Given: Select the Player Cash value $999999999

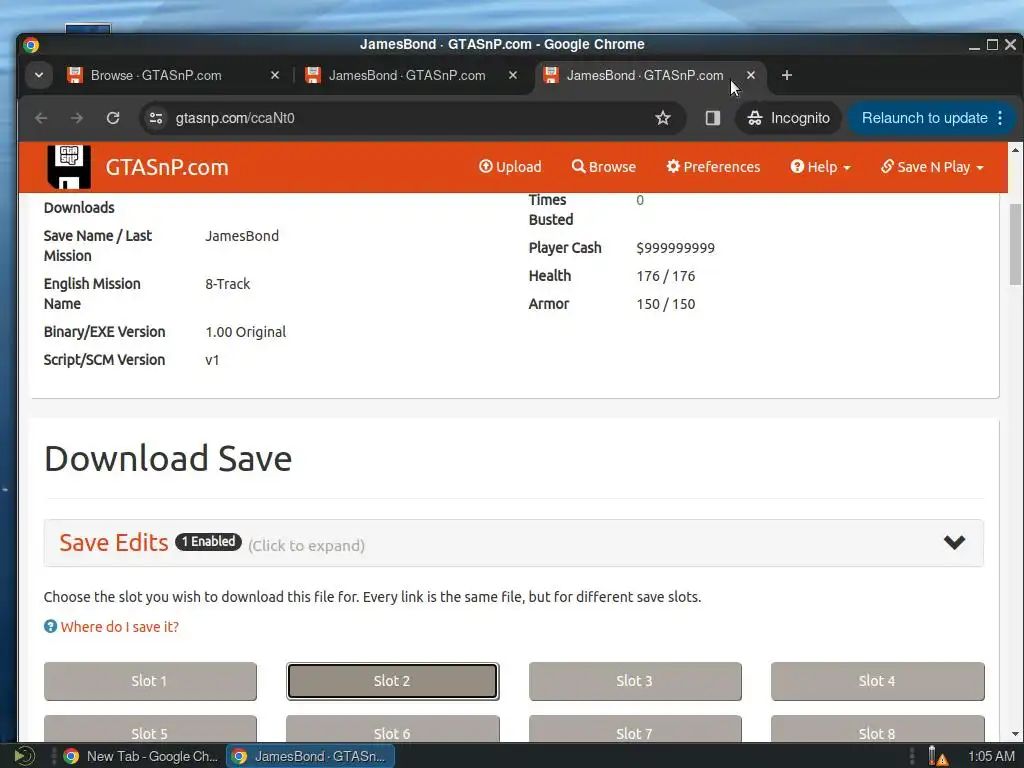Looking at the screenshot, I should click(675, 248).
